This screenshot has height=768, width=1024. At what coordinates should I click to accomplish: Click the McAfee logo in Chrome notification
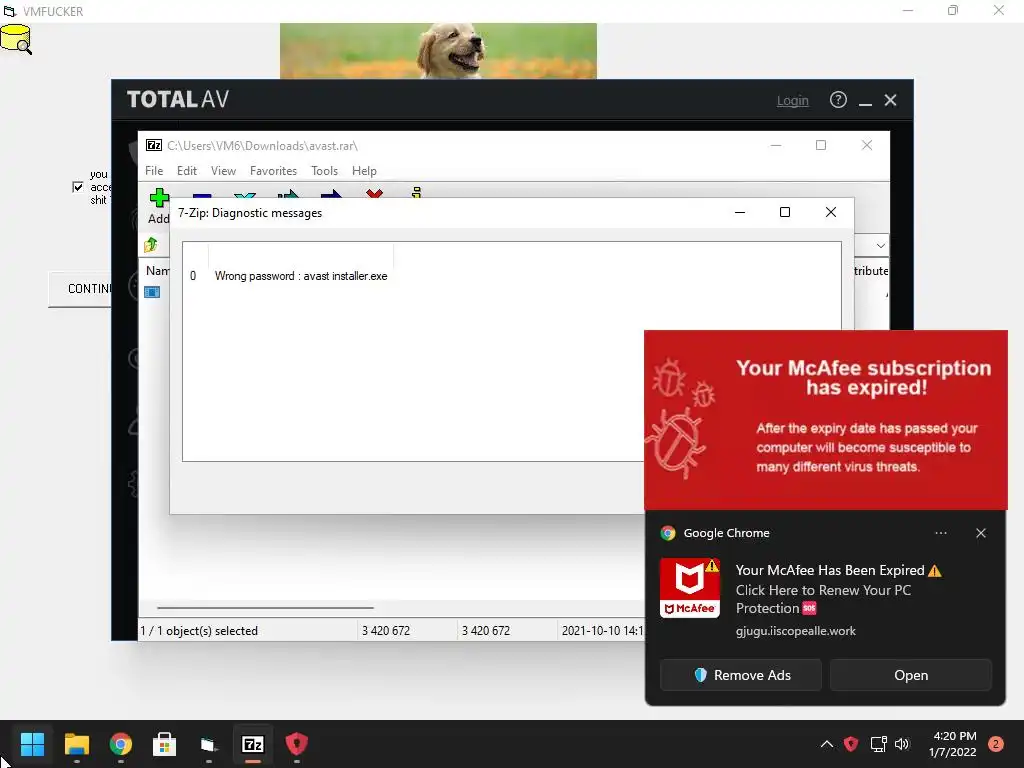690,588
